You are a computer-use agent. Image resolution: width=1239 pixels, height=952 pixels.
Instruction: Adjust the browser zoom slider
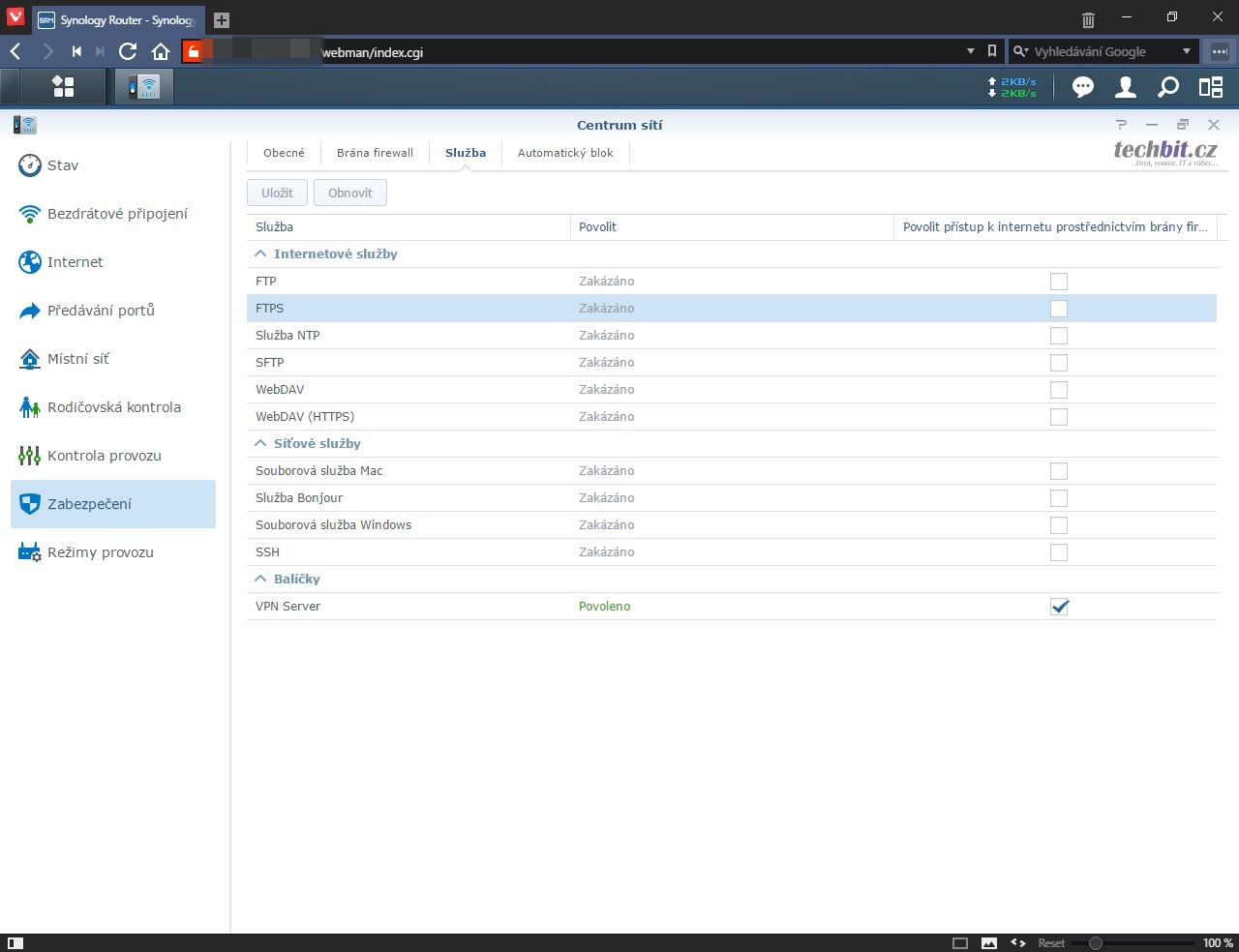point(1095,942)
